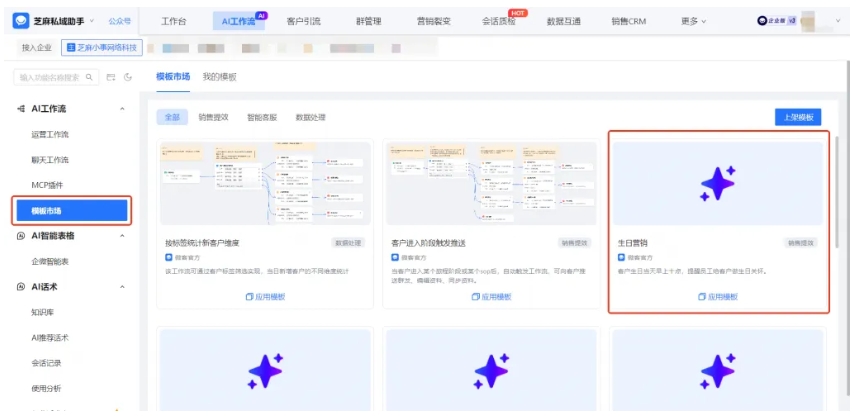
Task: Open MCP插件 in sidebar
Action: pyautogui.click(x=47, y=185)
